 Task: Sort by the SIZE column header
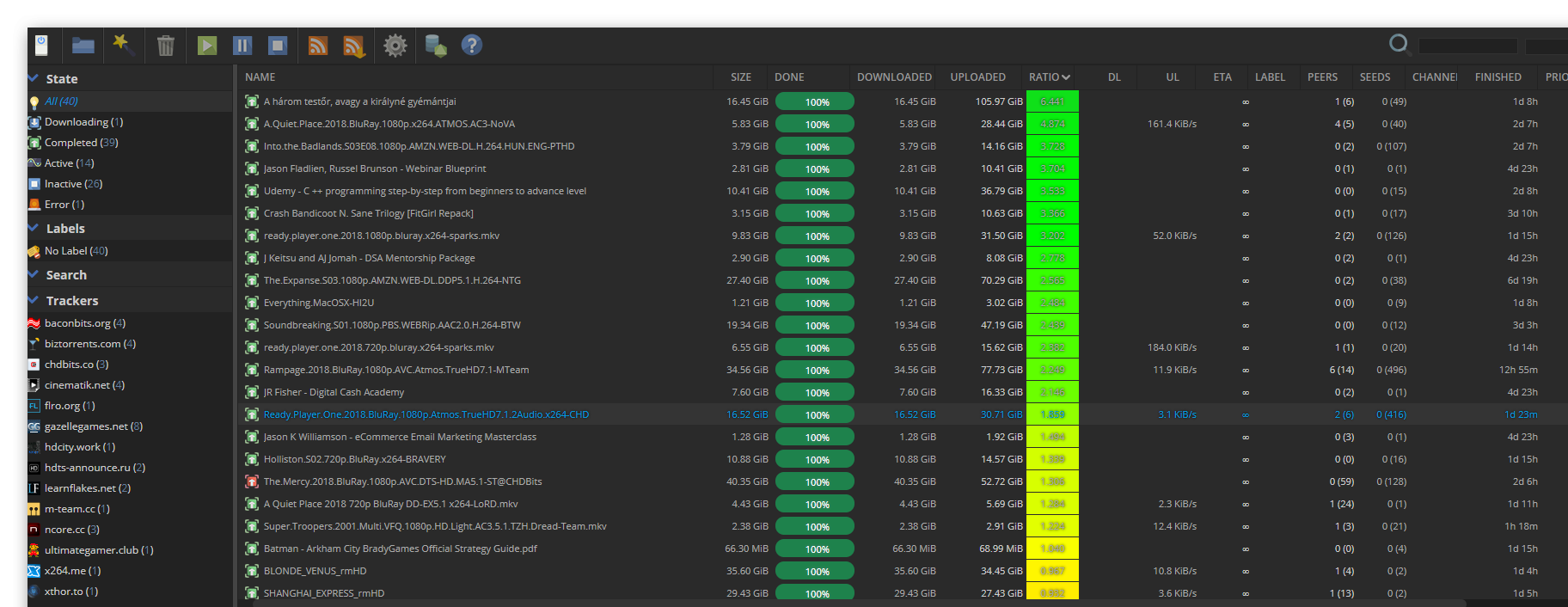click(x=740, y=77)
